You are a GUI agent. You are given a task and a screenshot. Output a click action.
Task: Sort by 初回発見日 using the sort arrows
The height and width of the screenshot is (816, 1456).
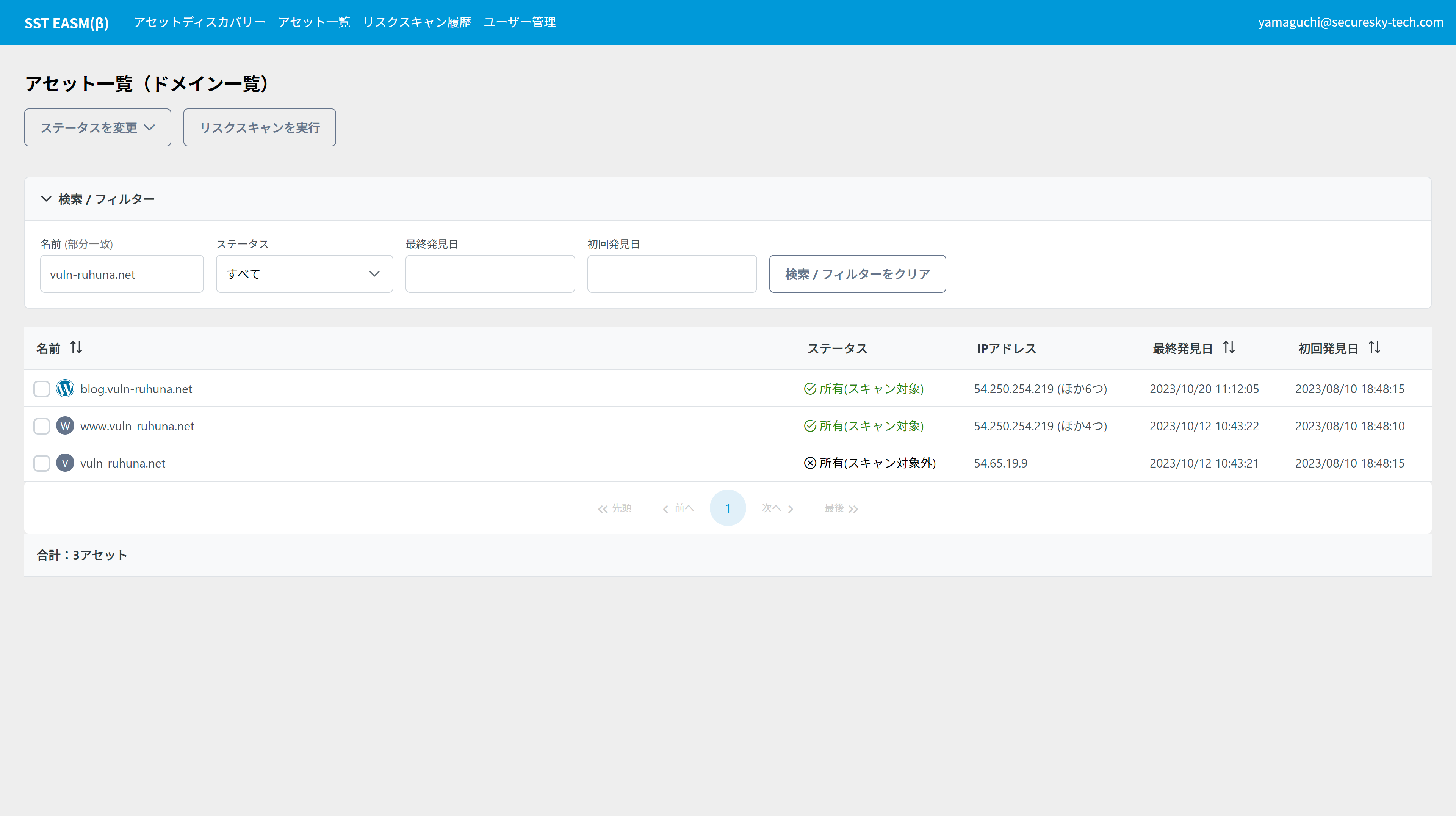(x=1375, y=347)
